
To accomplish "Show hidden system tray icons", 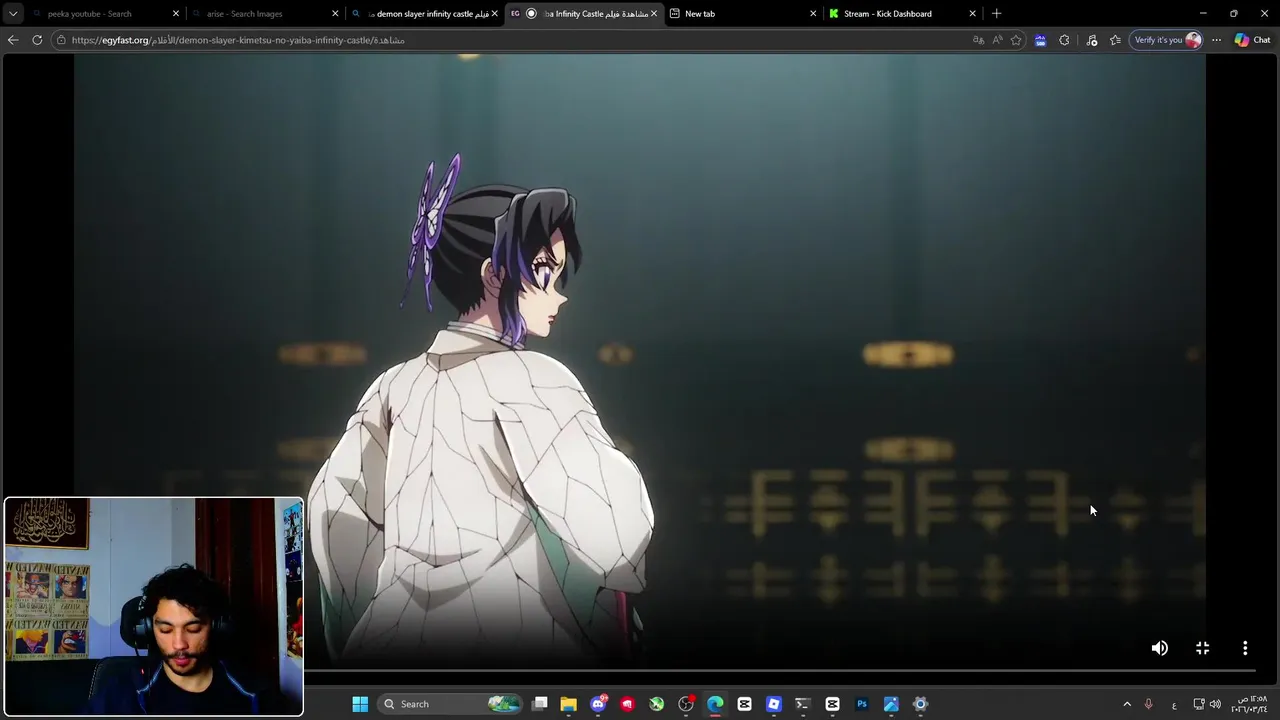I will coord(1127,704).
